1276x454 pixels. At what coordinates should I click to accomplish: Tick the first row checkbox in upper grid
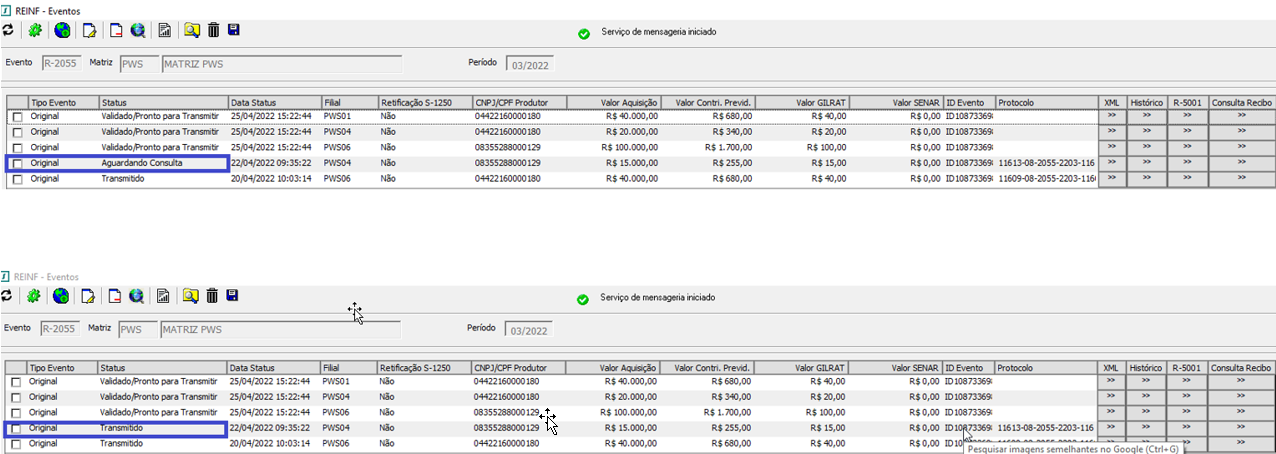tap(17, 117)
